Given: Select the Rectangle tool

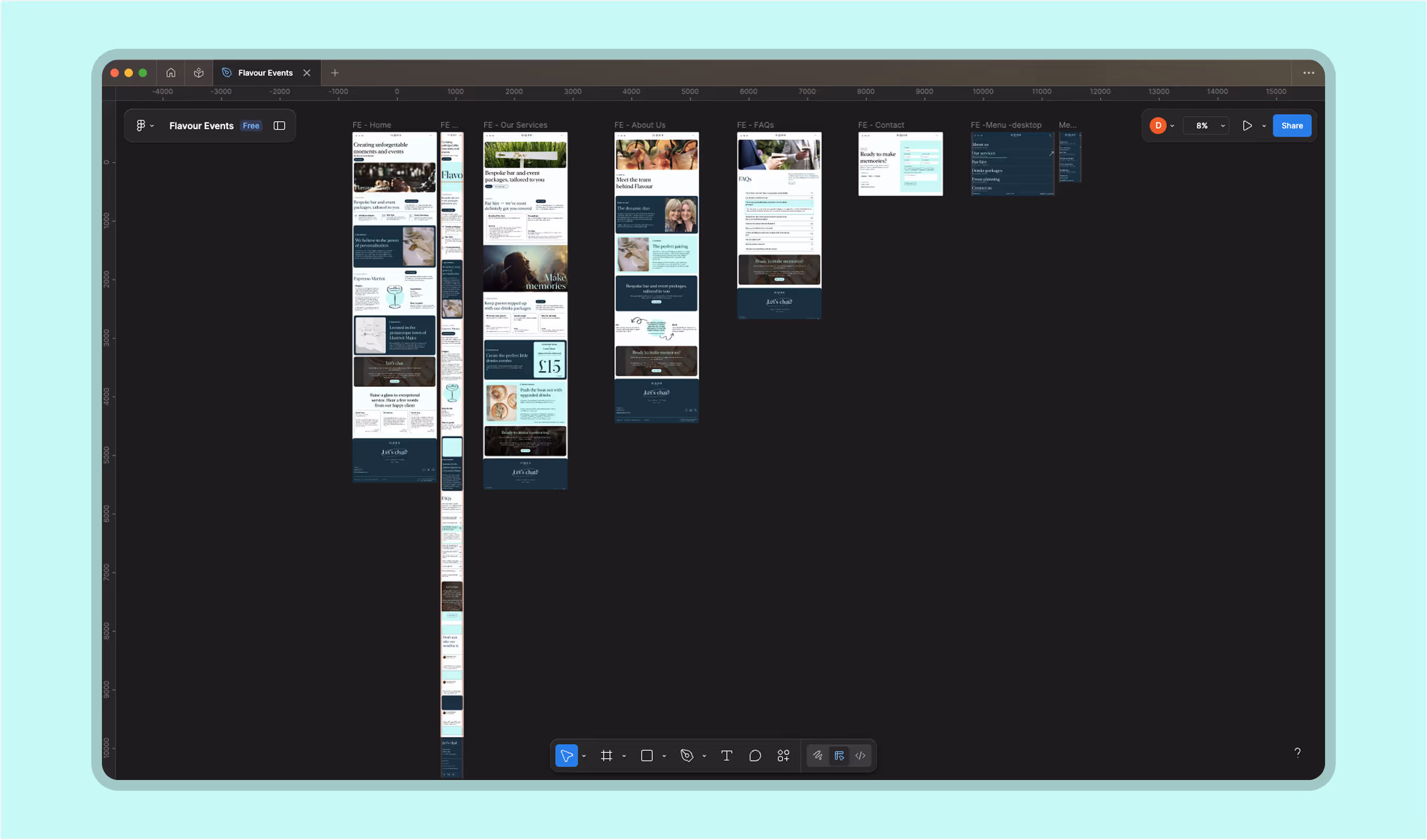Looking at the screenshot, I should [x=646, y=755].
